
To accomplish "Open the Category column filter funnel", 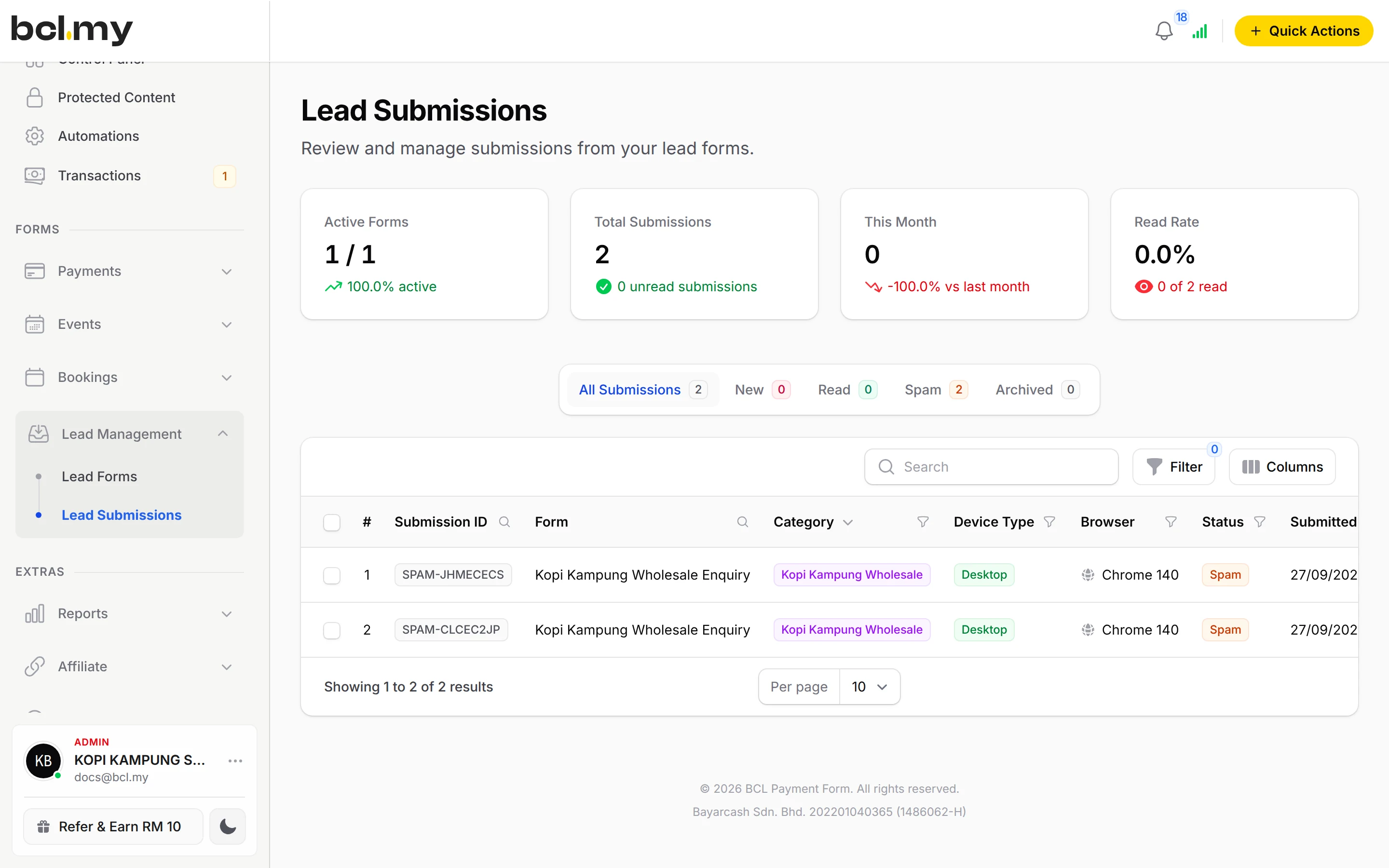I will click(x=923, y=522).
